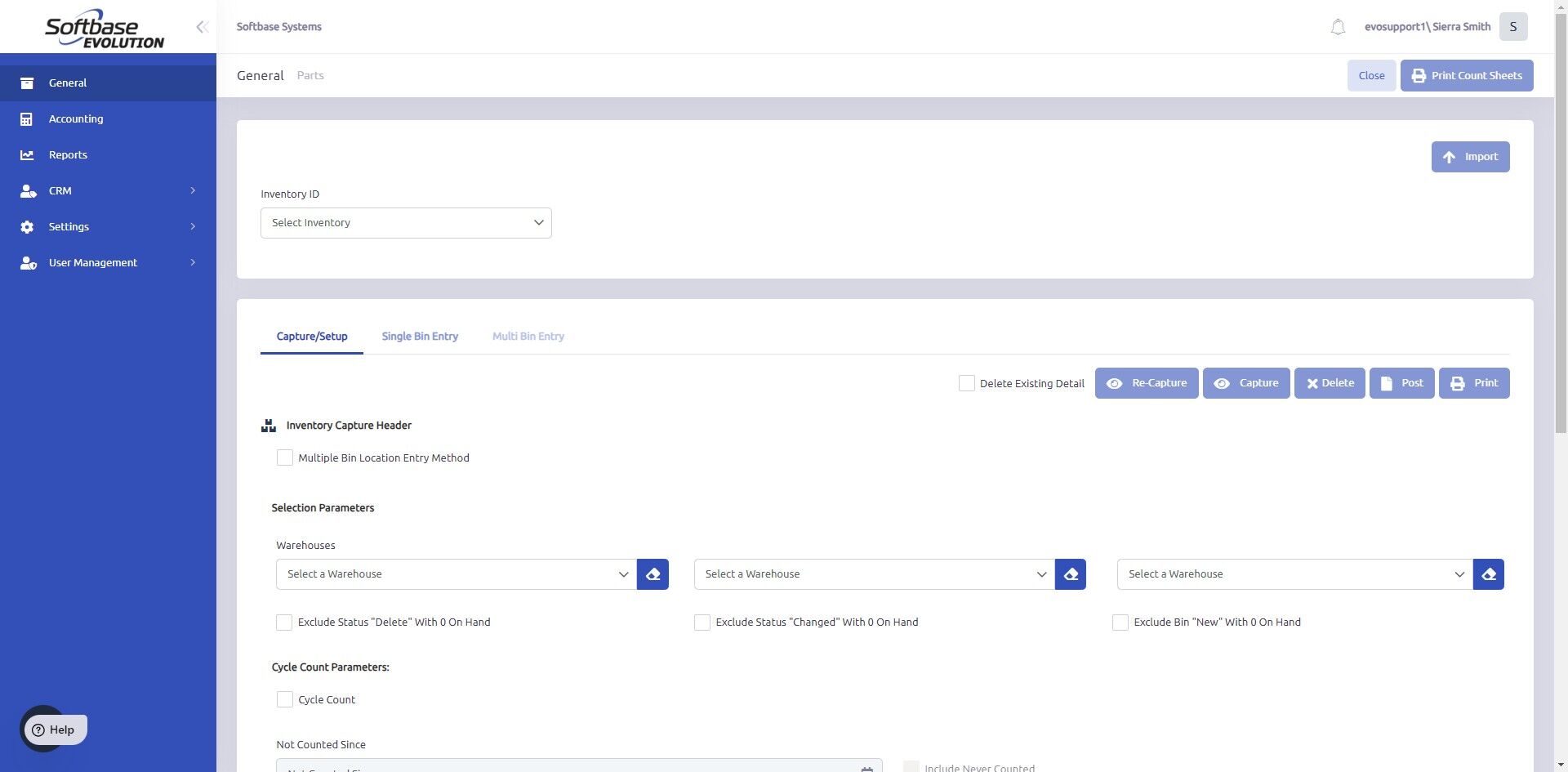Click the Parts breadcrumb link
Viewport: 1568px width, 772px height.
pos(310,76)
